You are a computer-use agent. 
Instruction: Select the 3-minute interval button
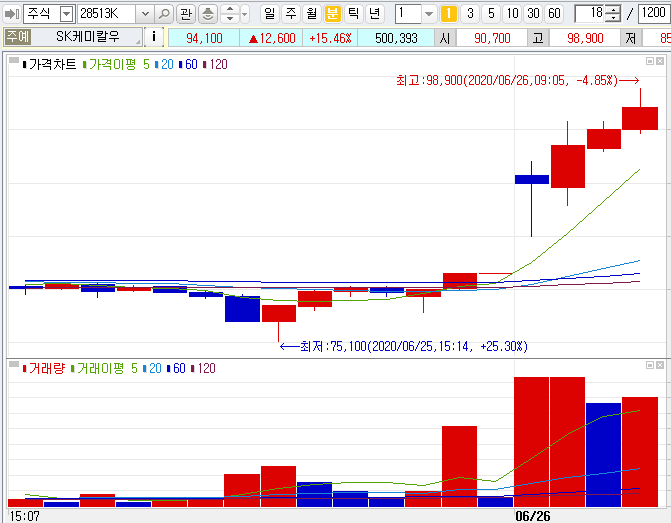click(x=470, y=14)
